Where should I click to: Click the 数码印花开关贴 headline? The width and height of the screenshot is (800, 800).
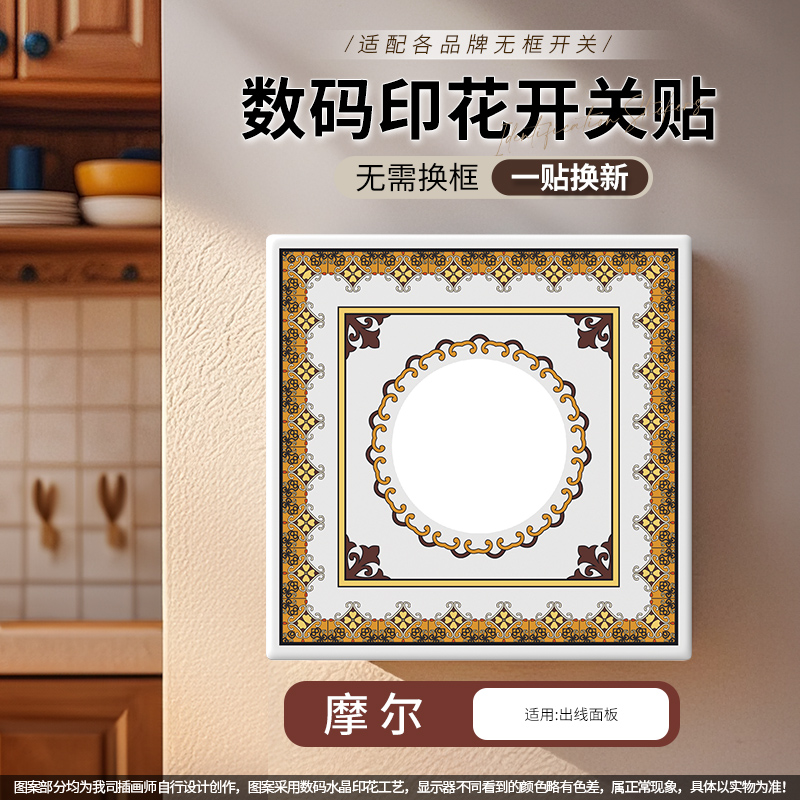pos(479,109)
